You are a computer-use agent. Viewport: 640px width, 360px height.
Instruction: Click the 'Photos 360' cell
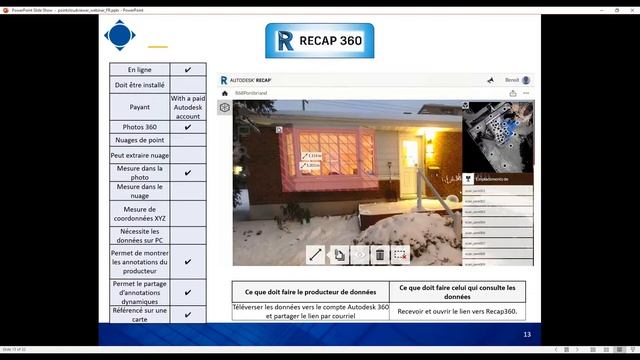point(140,127)
